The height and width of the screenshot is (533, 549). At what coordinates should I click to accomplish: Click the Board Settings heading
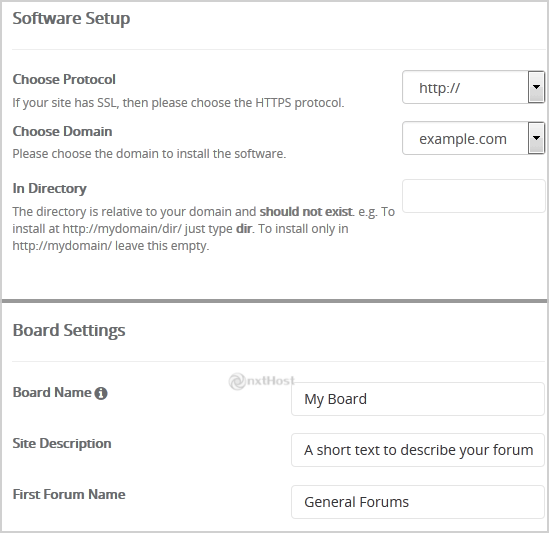(x=69, y=330)
